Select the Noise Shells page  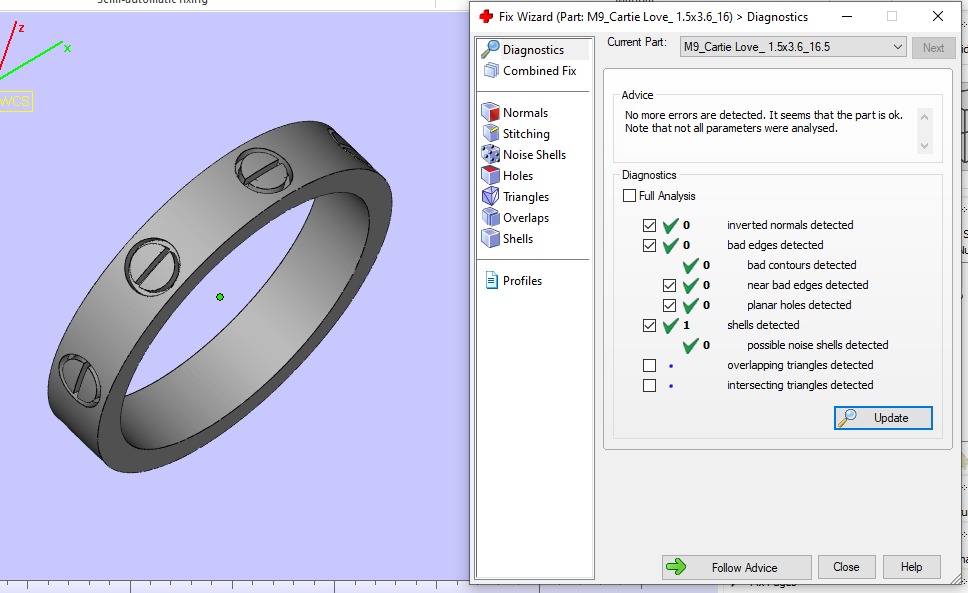(524, 154)
